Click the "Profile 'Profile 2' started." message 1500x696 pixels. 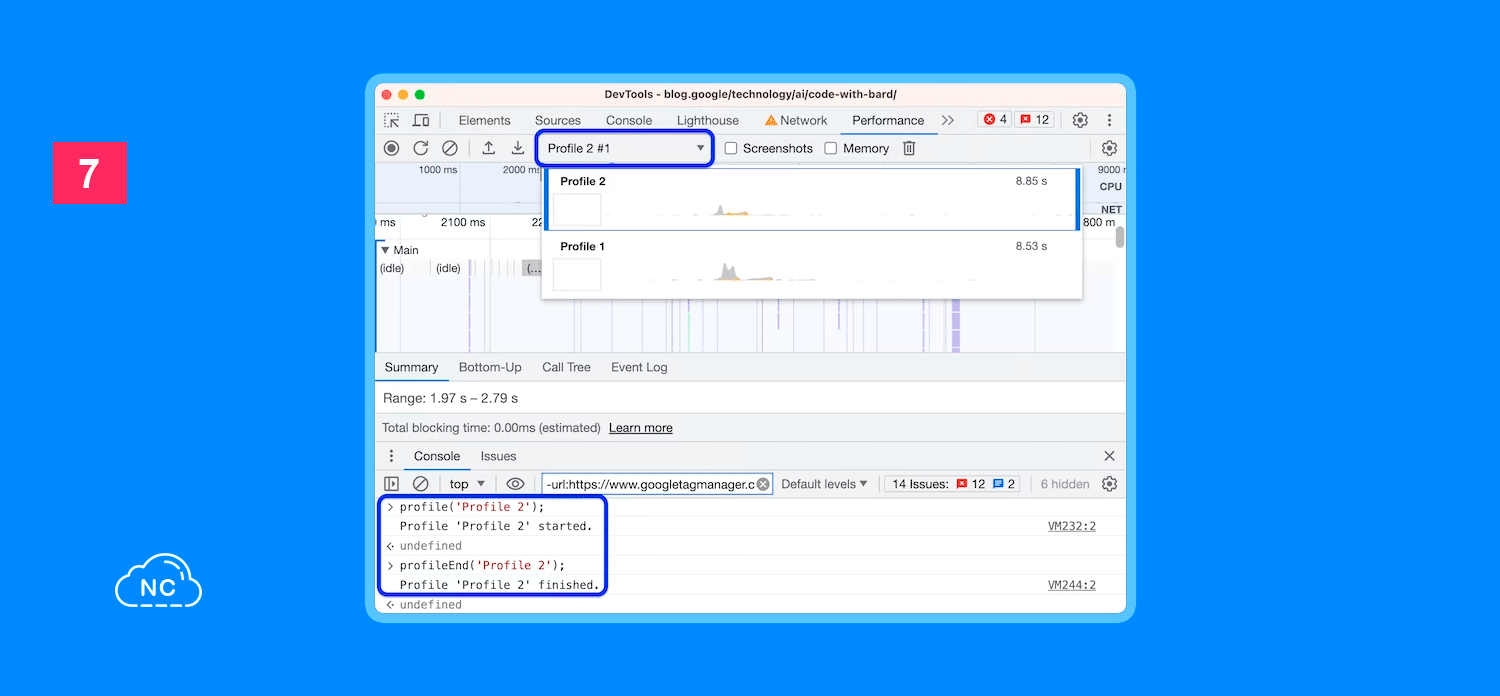click(x=496, y=526)
